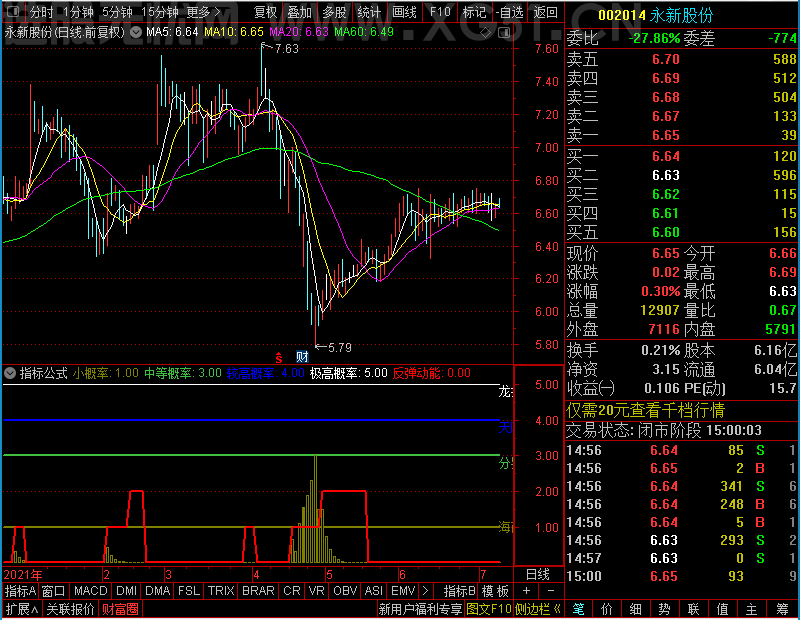
Task: Switch indicator to BRAR
Action: [258, 591]
